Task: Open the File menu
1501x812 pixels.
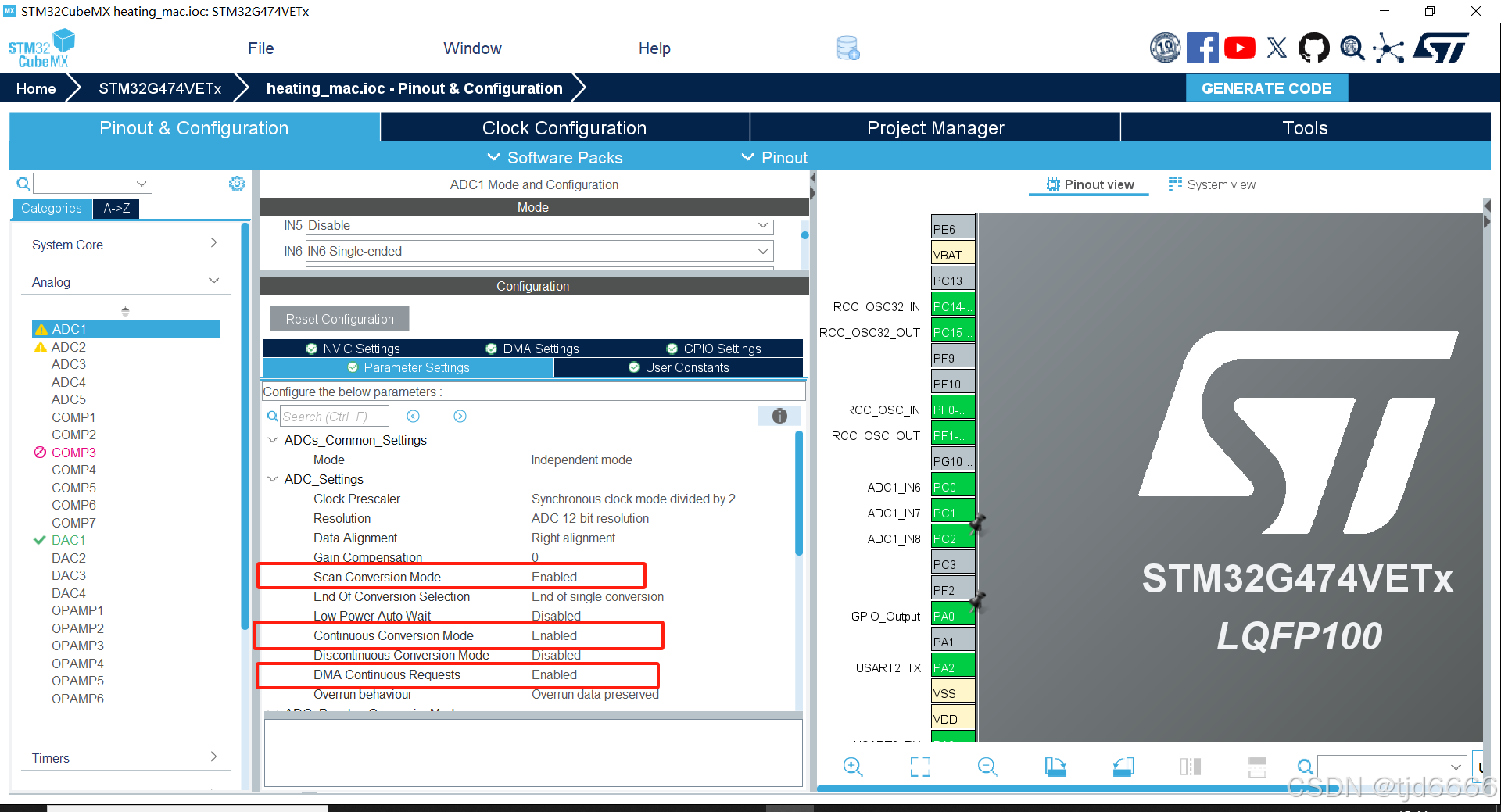Action: (x=261, y=48)
